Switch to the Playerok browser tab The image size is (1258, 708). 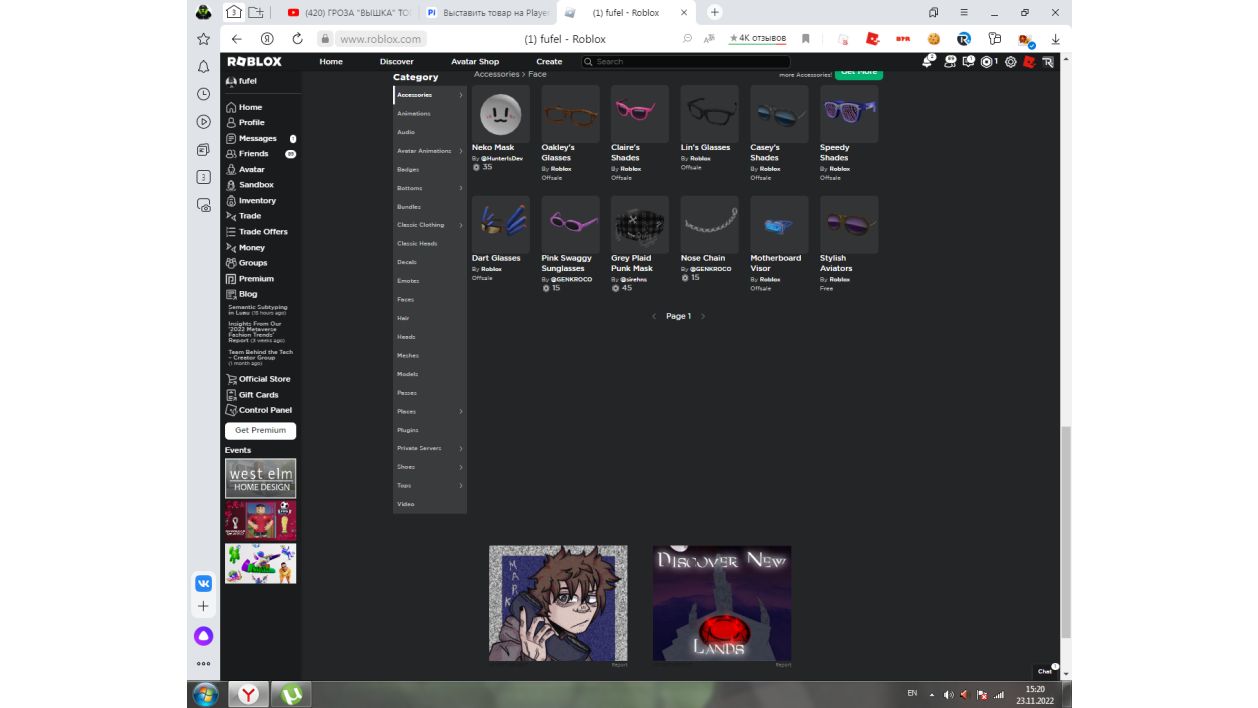point(486,13)
